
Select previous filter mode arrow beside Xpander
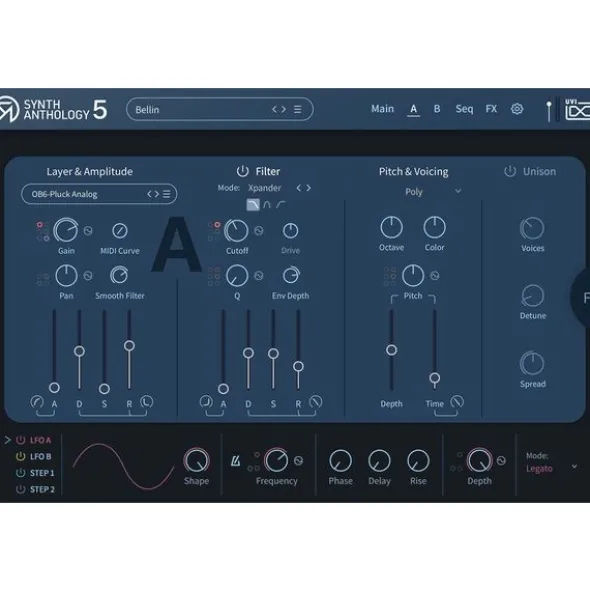(299, 188)
